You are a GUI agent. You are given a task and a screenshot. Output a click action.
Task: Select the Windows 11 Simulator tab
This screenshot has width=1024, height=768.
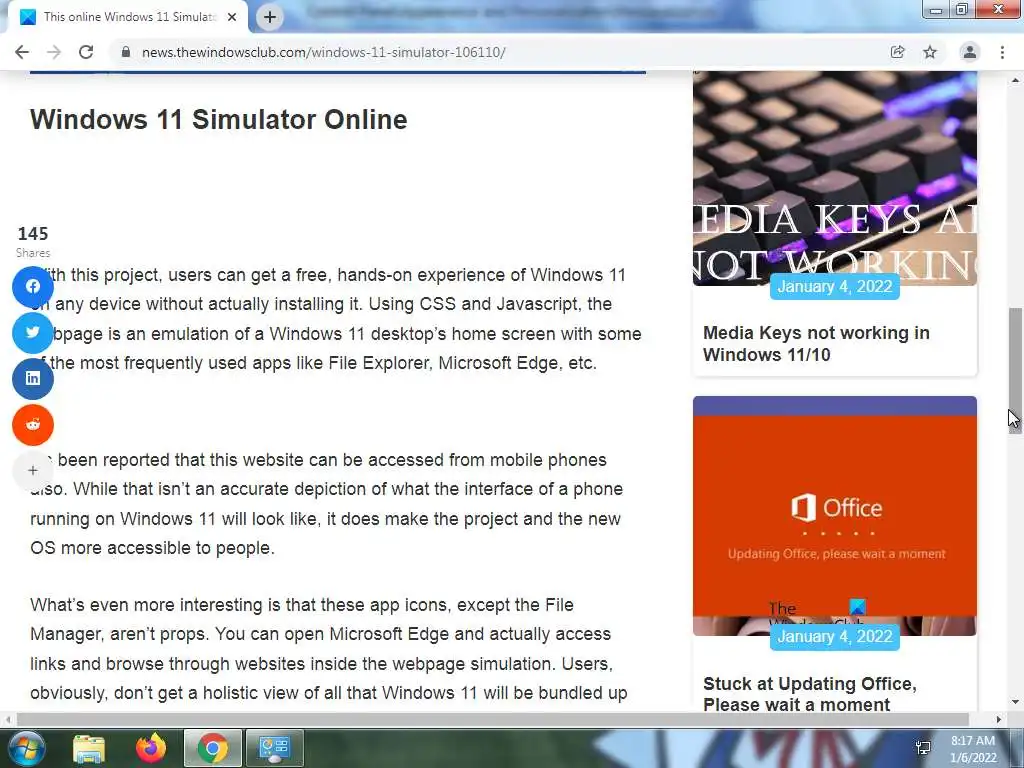click(x=125, y=17)
